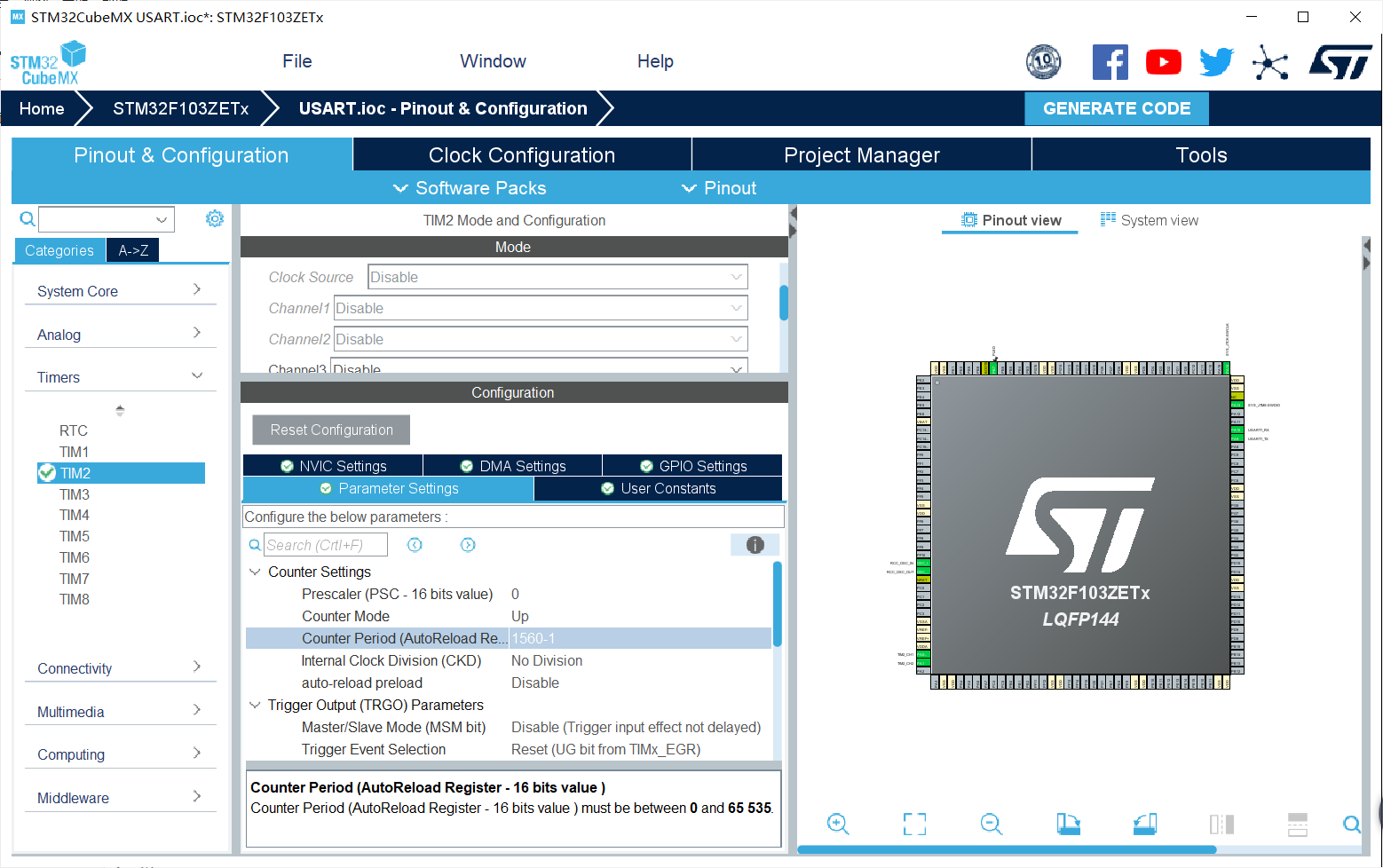Expand the Multimedia category
This screenshot has height=868, width=1383.
(x=121, y=712)
